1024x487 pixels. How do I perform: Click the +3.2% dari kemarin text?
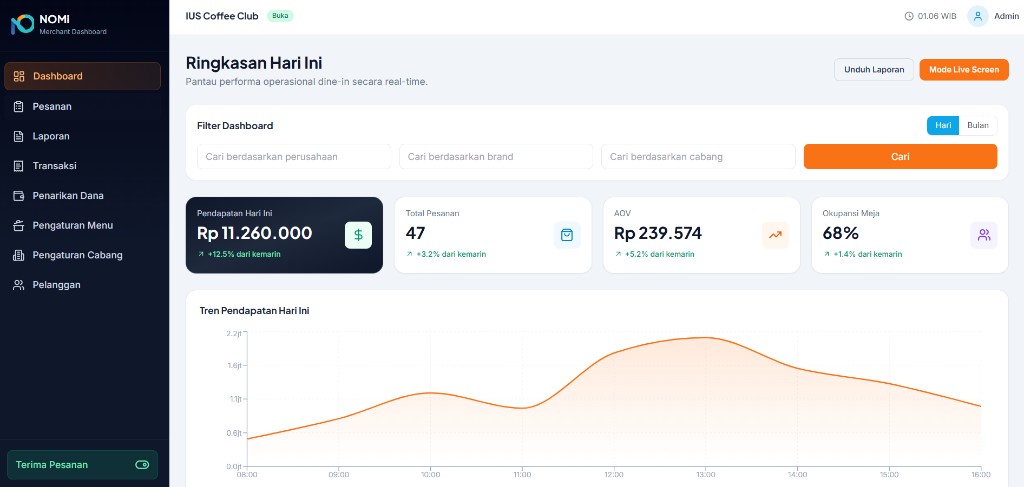click(451, 255)
